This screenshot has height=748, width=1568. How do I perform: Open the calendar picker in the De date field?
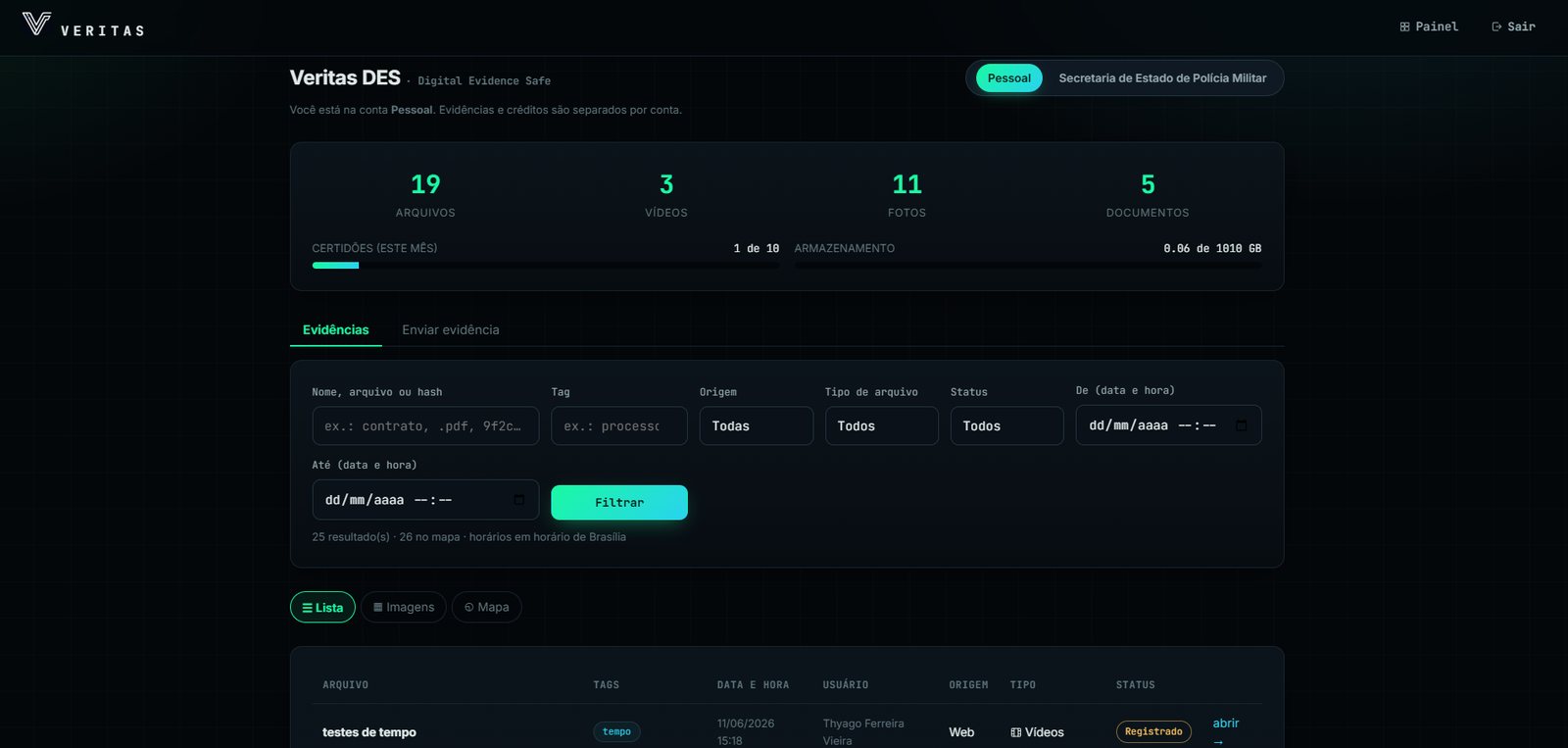click(x=1242, y=425)
